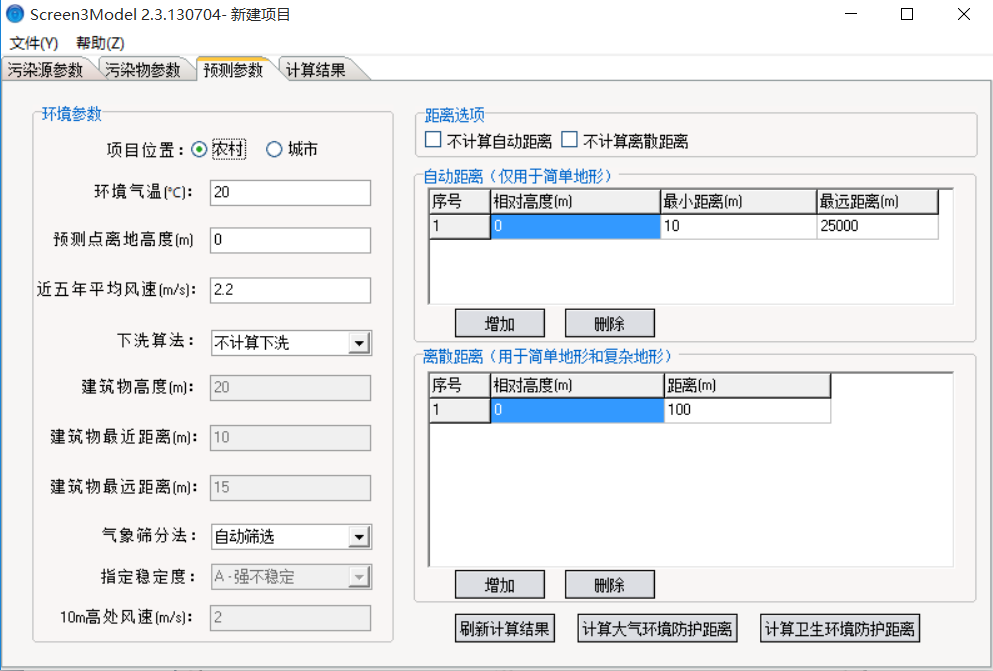Click the Screen3Model app icon in title bar
Screen dimensions: 993x671
point(14,15)
